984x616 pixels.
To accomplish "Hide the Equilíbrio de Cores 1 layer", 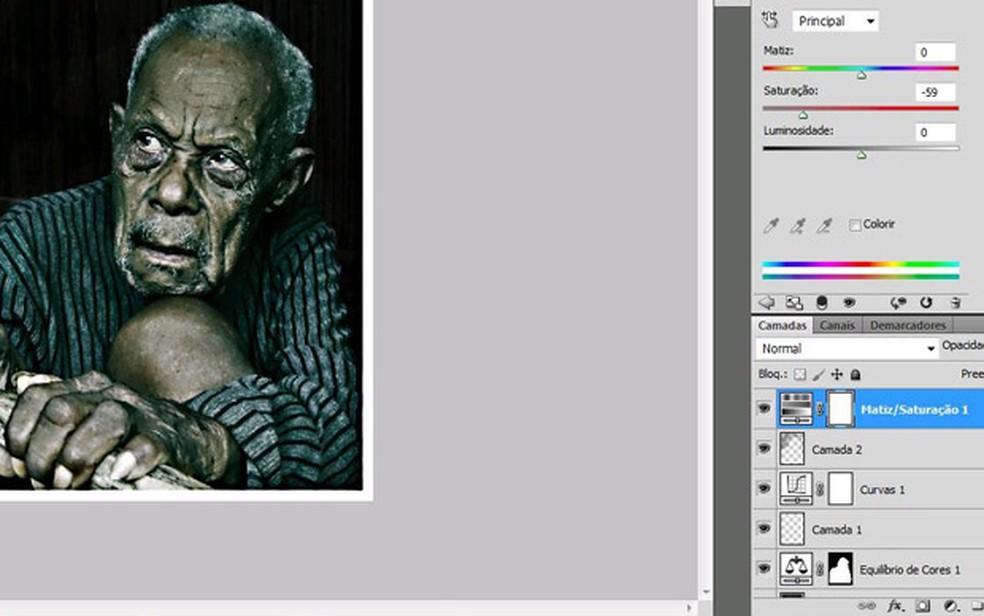I will [765, 569].
